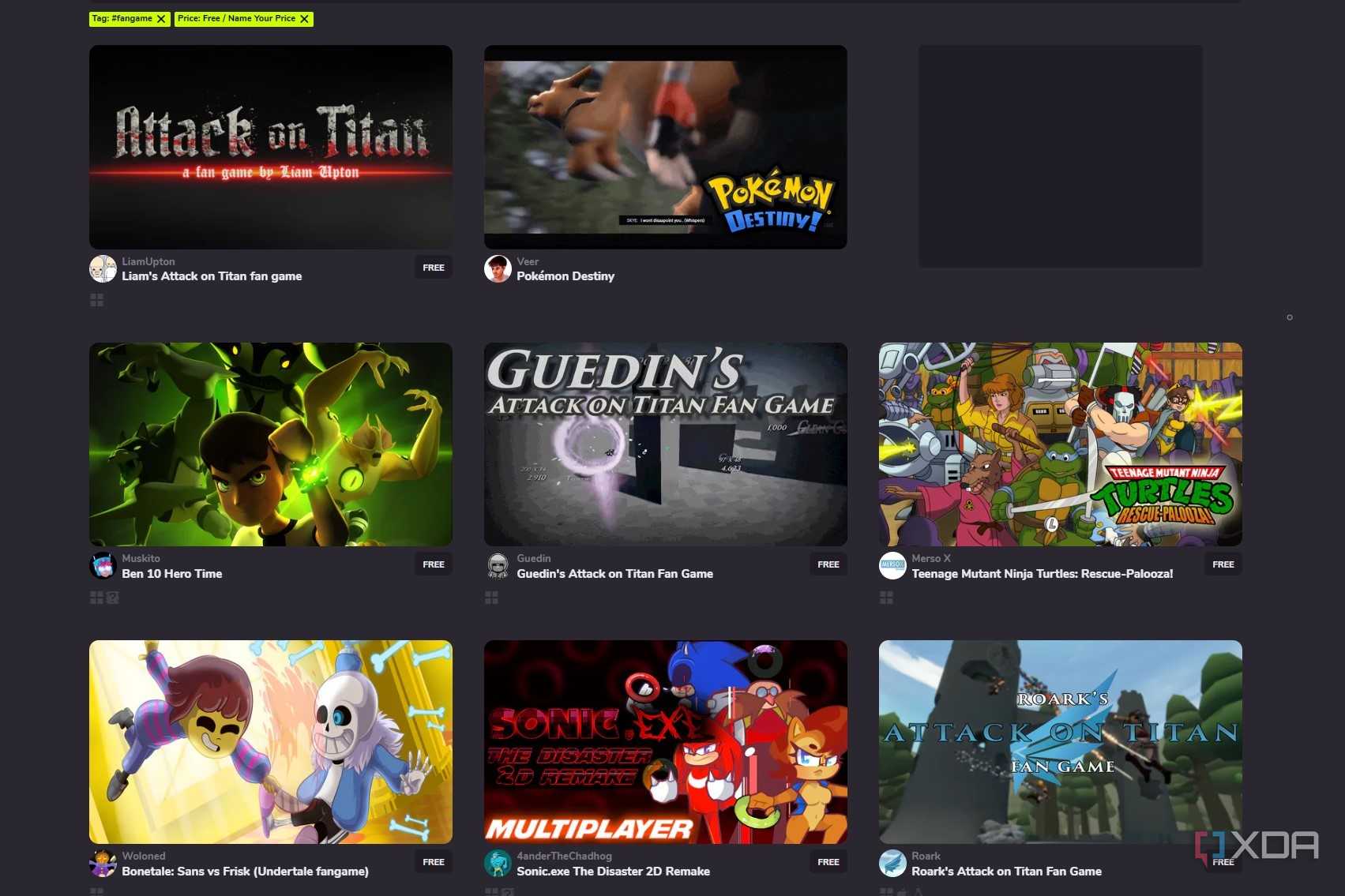This screenshot has height=896, width=1345.
Task: Visit the LiamUpton author name
Action: 148,261
